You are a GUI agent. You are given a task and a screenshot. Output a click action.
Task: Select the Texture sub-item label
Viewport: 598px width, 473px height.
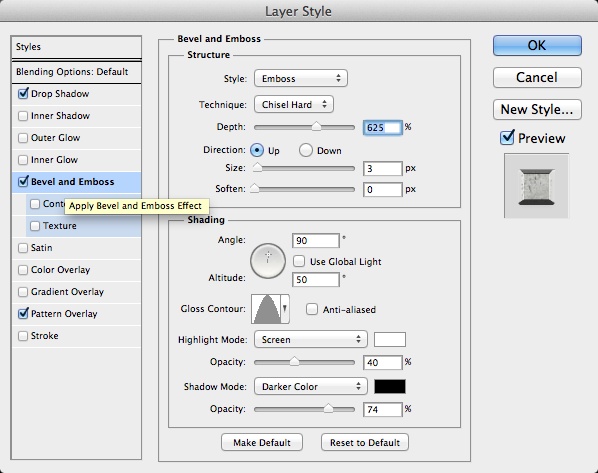(x=59, y=226)
